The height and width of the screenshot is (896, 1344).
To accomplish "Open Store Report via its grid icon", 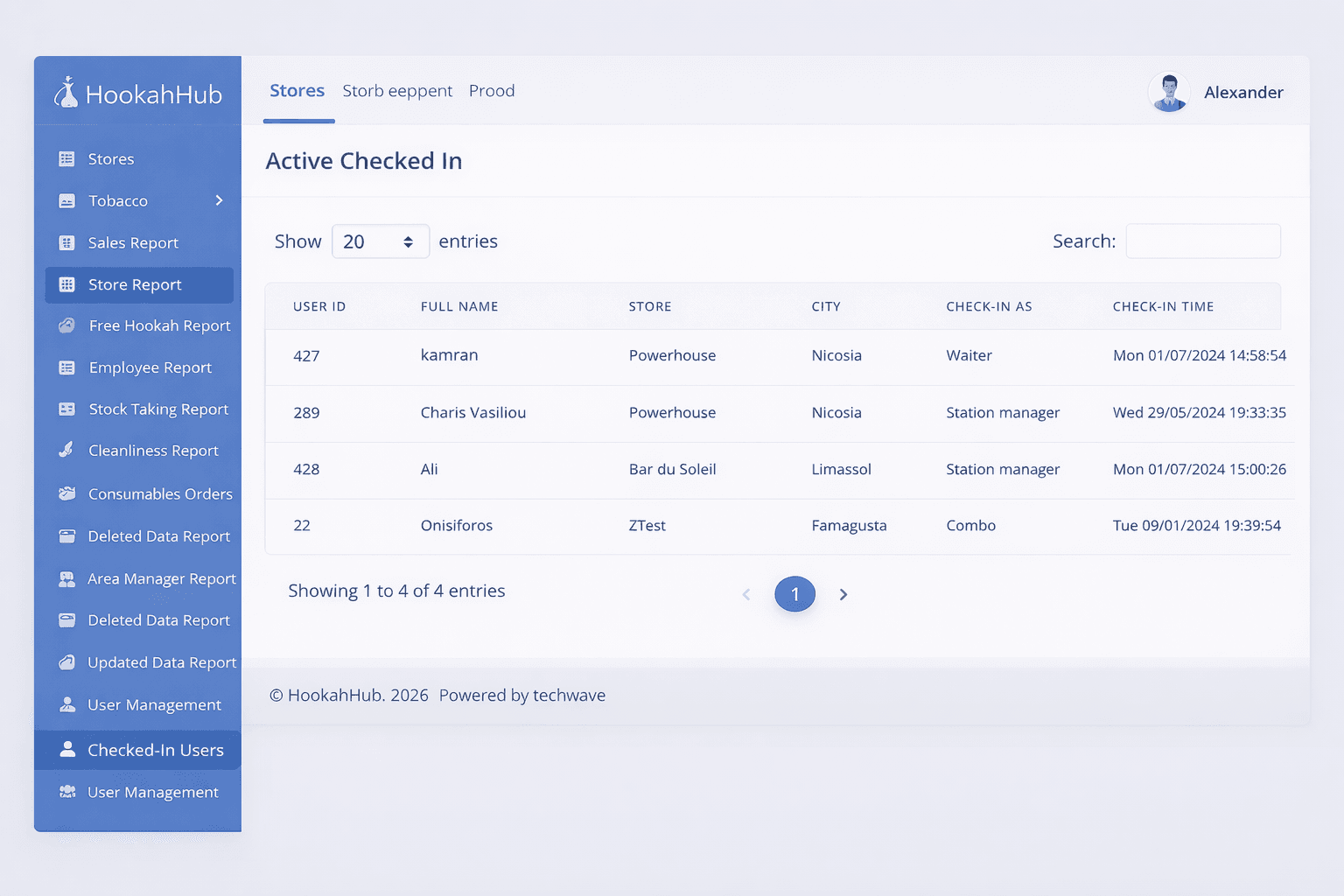I will click(67, 284).
